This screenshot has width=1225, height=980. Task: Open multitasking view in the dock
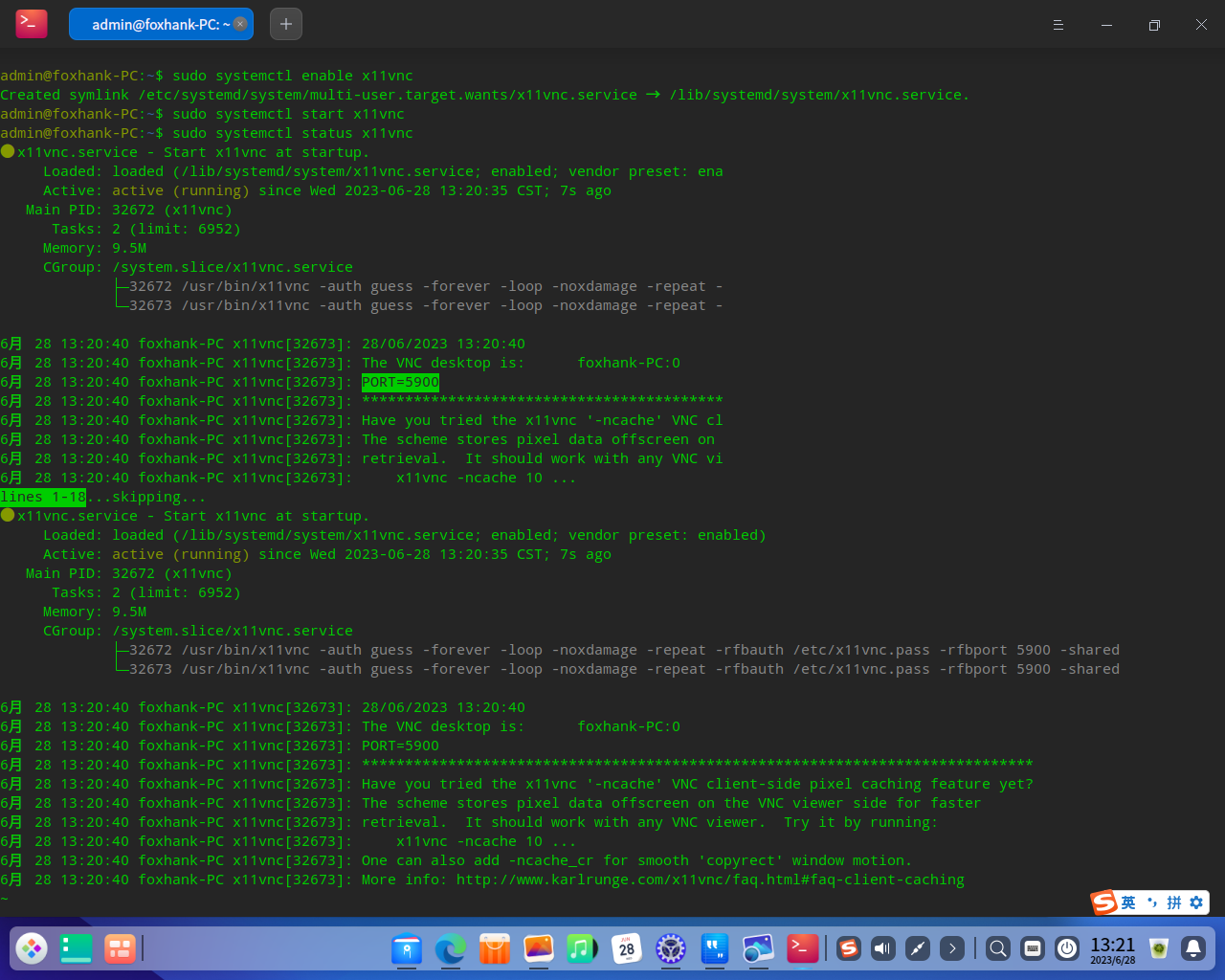click(x=120, y=948)
